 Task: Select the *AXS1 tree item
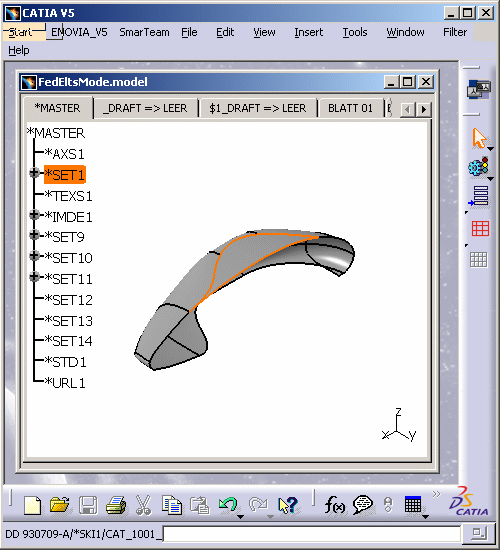64,154
